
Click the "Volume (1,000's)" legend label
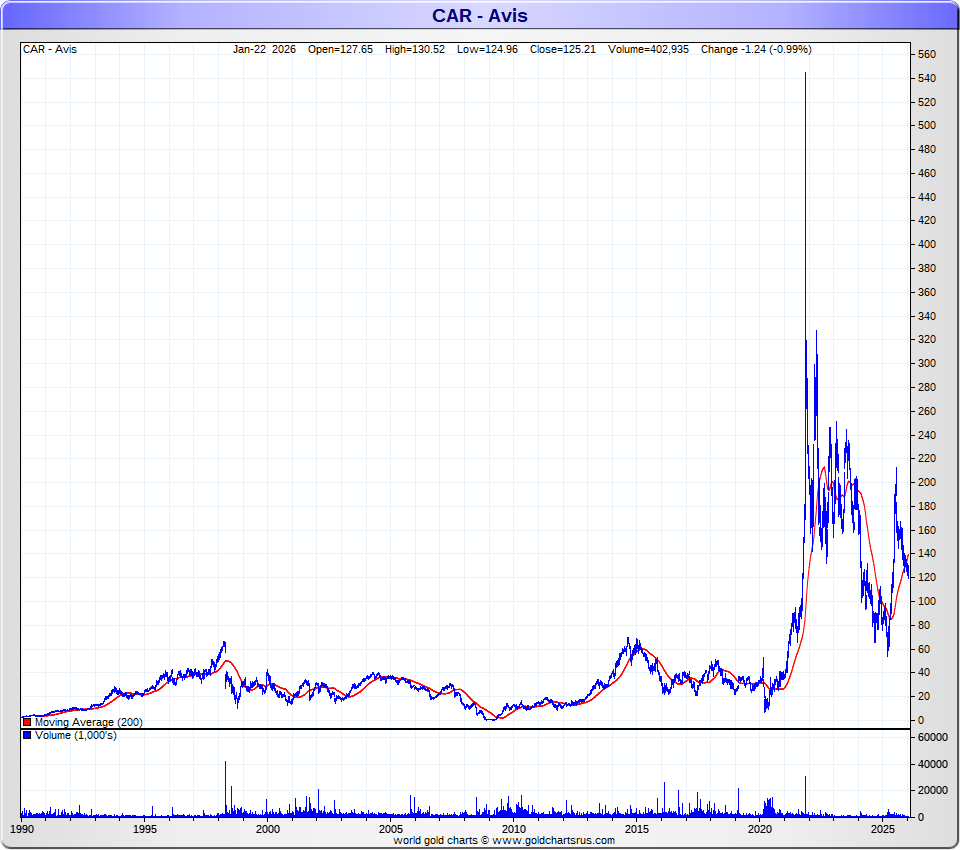[76, 735]
